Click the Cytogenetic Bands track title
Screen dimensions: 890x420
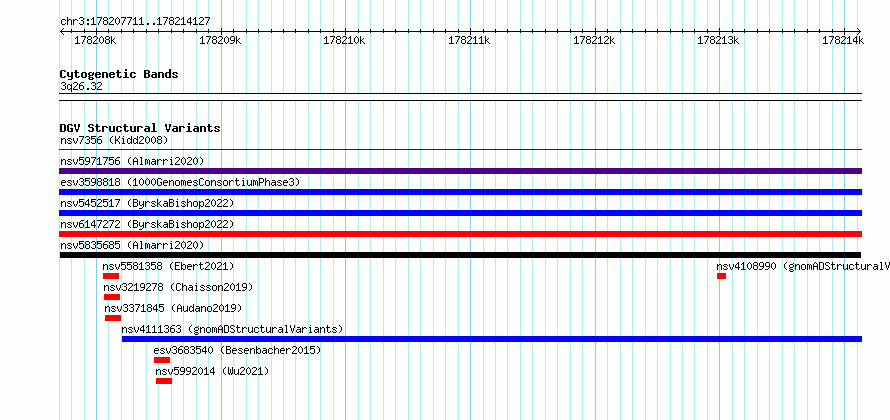tap(119, 74)
